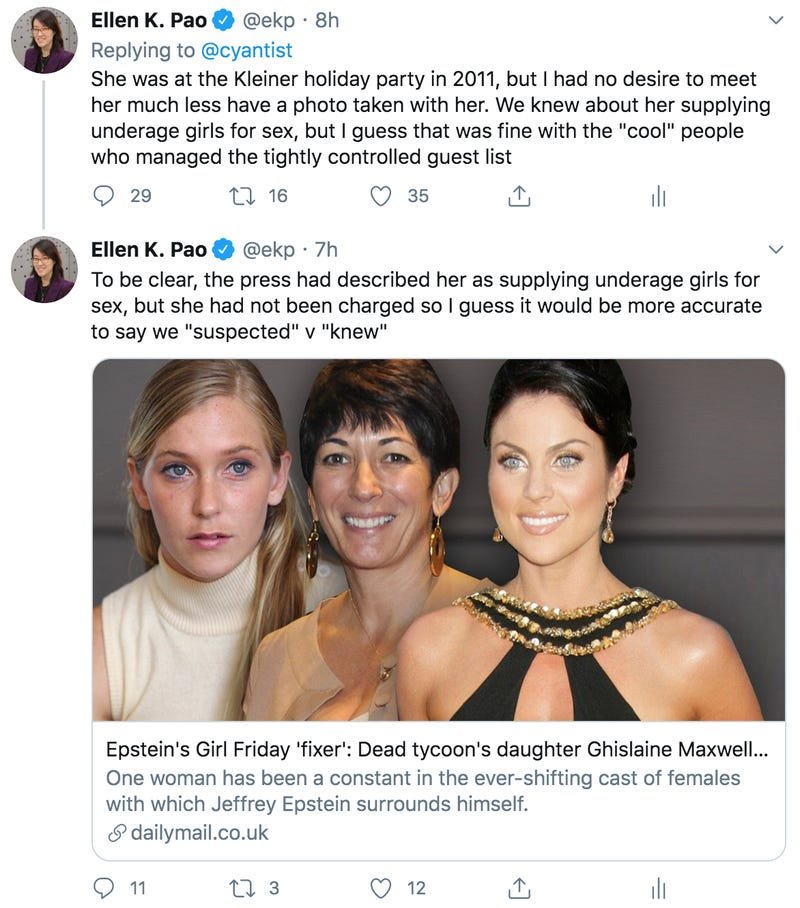This screenshot has width=800, height=908.
Task: Share the second tweet using upload icon
Action: tap(519, 888)
